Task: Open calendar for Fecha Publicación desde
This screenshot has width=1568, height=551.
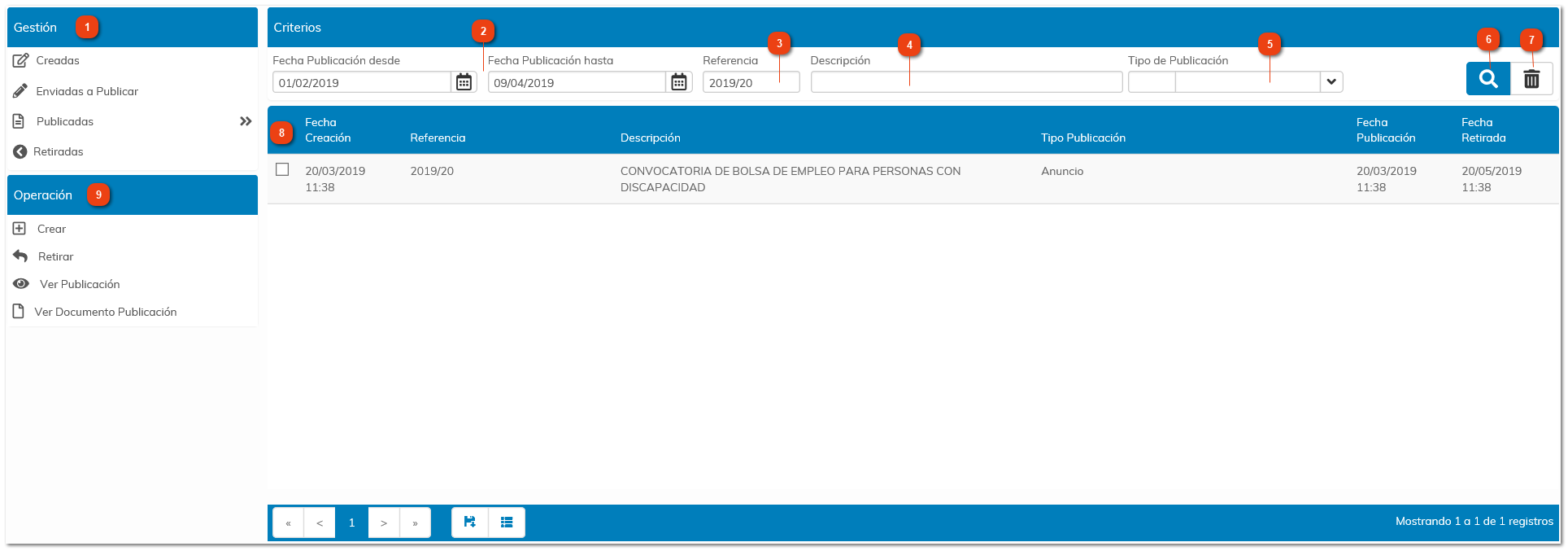Action: pos(464,82)
